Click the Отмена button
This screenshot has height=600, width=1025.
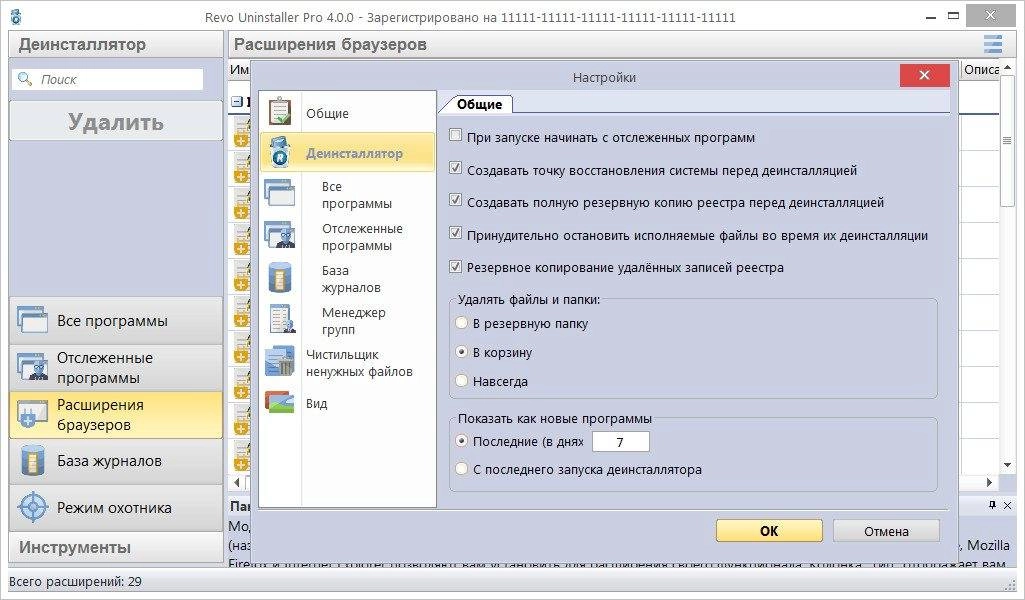(x=886, y=531)
